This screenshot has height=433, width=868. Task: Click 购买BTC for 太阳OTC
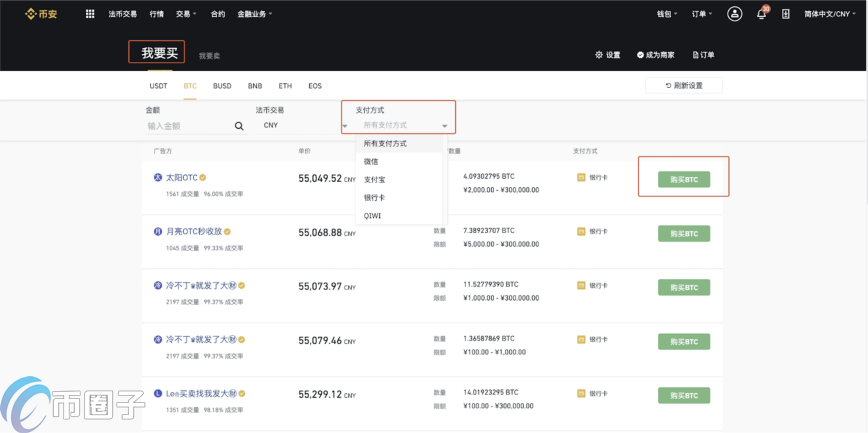click(x=684, y=179)
